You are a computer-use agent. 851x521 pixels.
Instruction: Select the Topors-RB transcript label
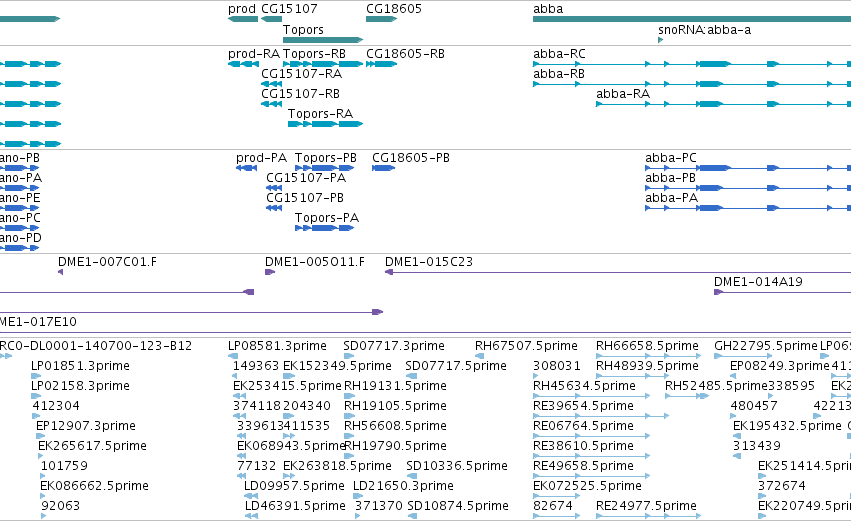(x=314, y=54)
